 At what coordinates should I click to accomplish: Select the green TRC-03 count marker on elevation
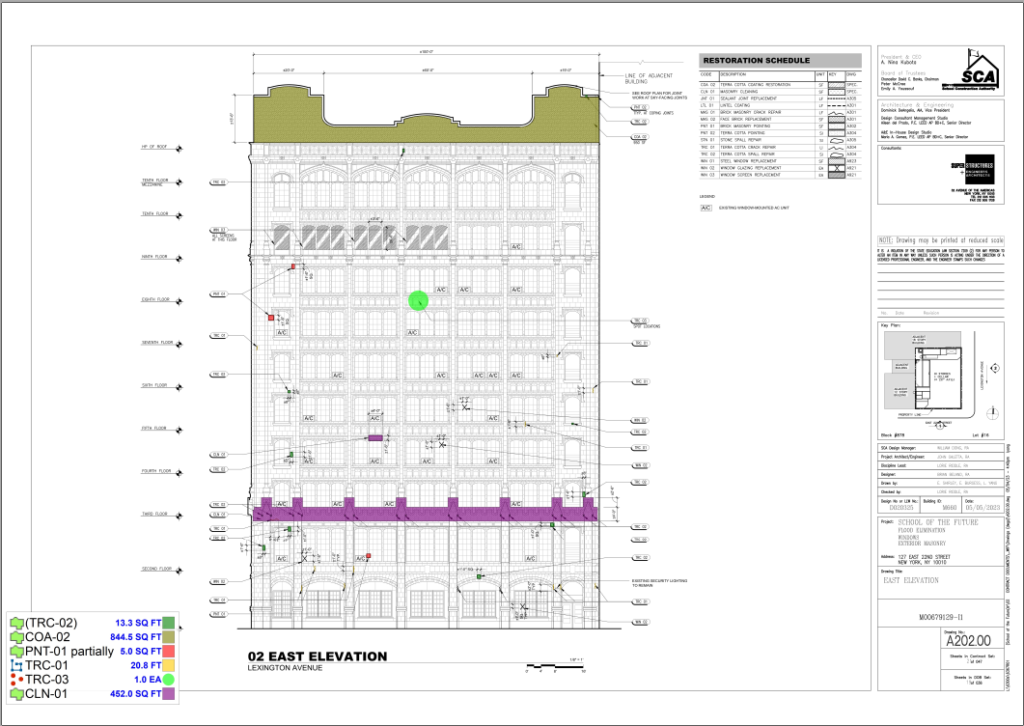(418, 299)
